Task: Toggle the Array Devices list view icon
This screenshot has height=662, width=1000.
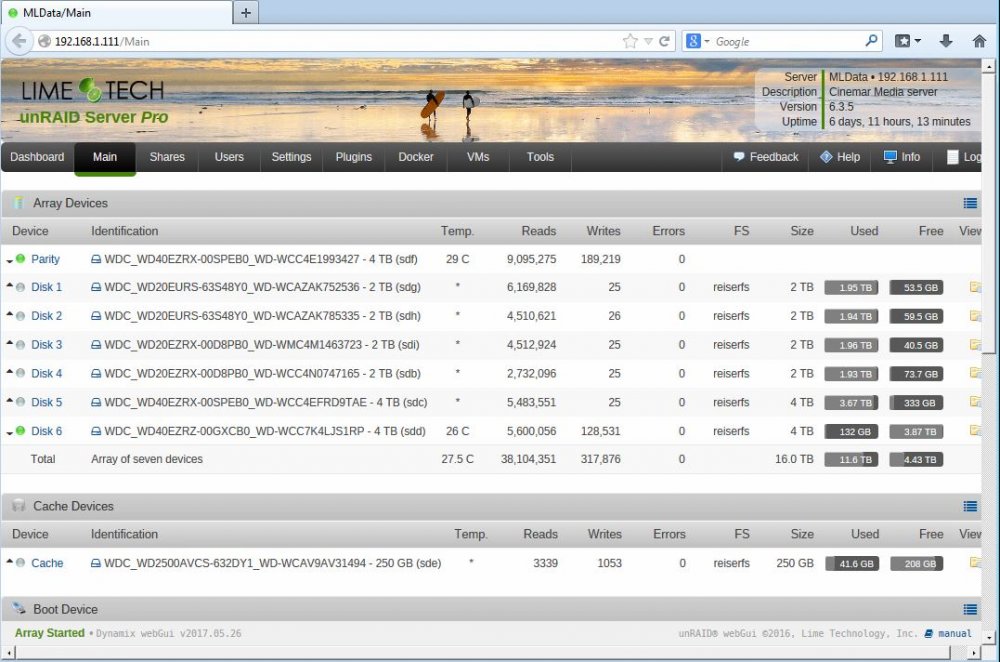Action: pos(970,203)
